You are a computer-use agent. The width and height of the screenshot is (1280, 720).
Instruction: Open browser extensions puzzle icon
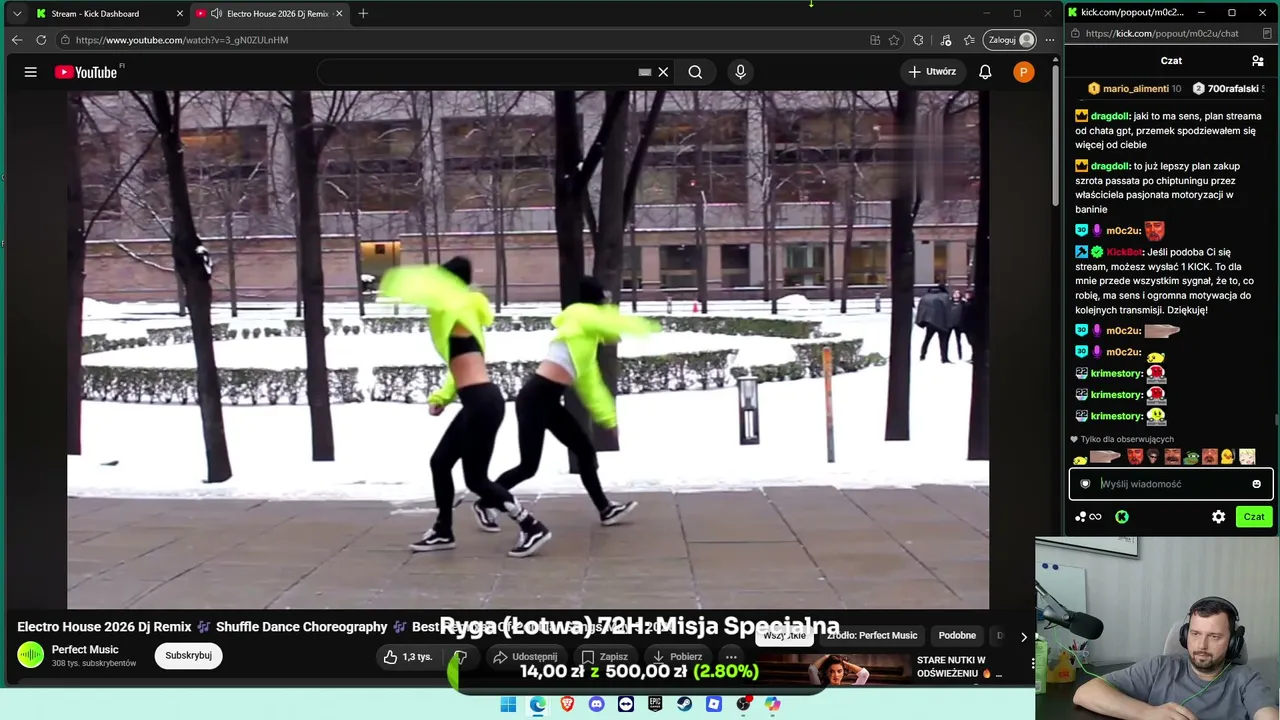[919, 40]
